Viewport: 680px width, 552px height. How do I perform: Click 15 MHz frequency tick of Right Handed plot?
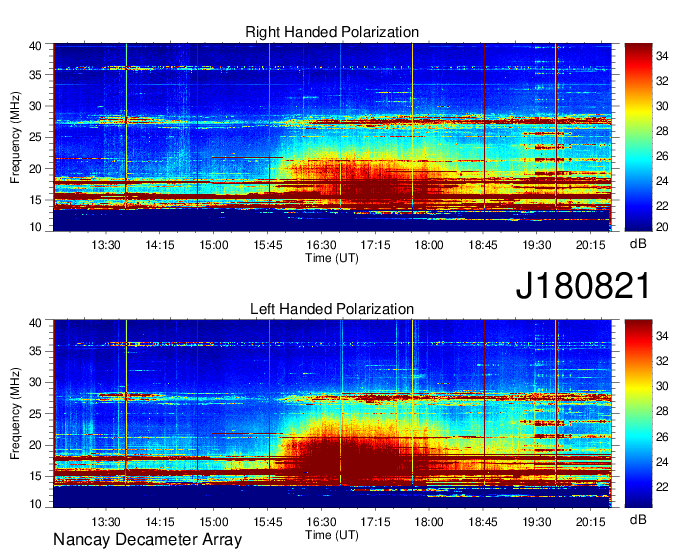pyautogui.click(x=35, y=200)
